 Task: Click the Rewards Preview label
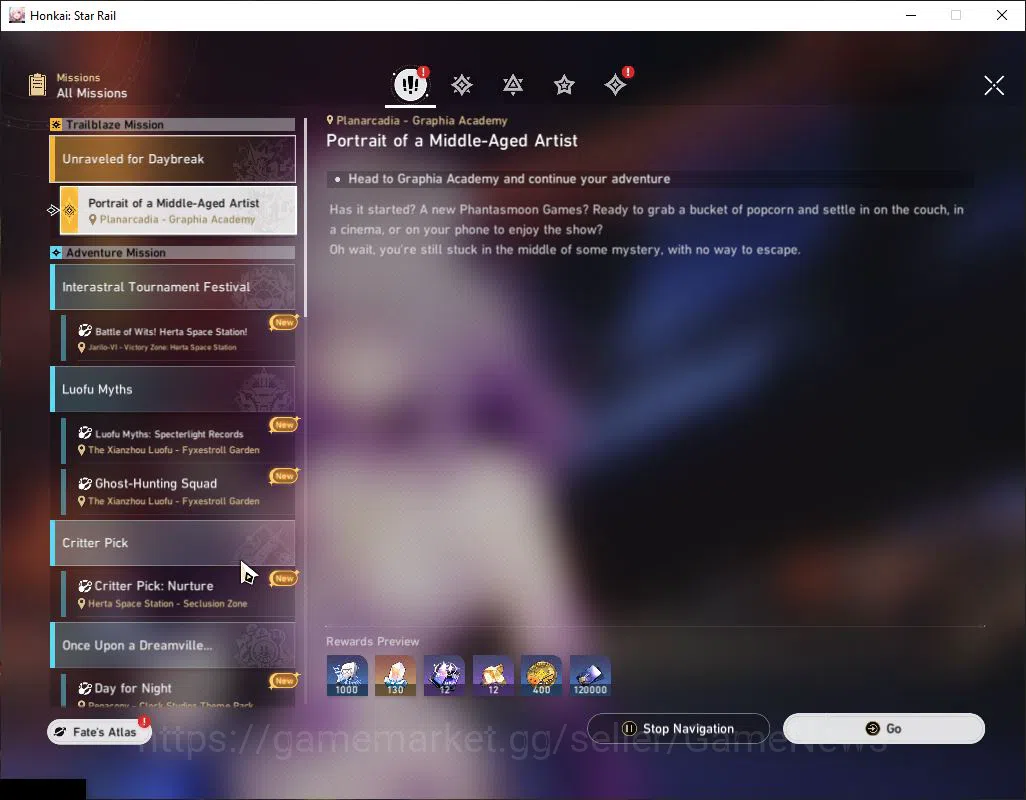point(372,642)
